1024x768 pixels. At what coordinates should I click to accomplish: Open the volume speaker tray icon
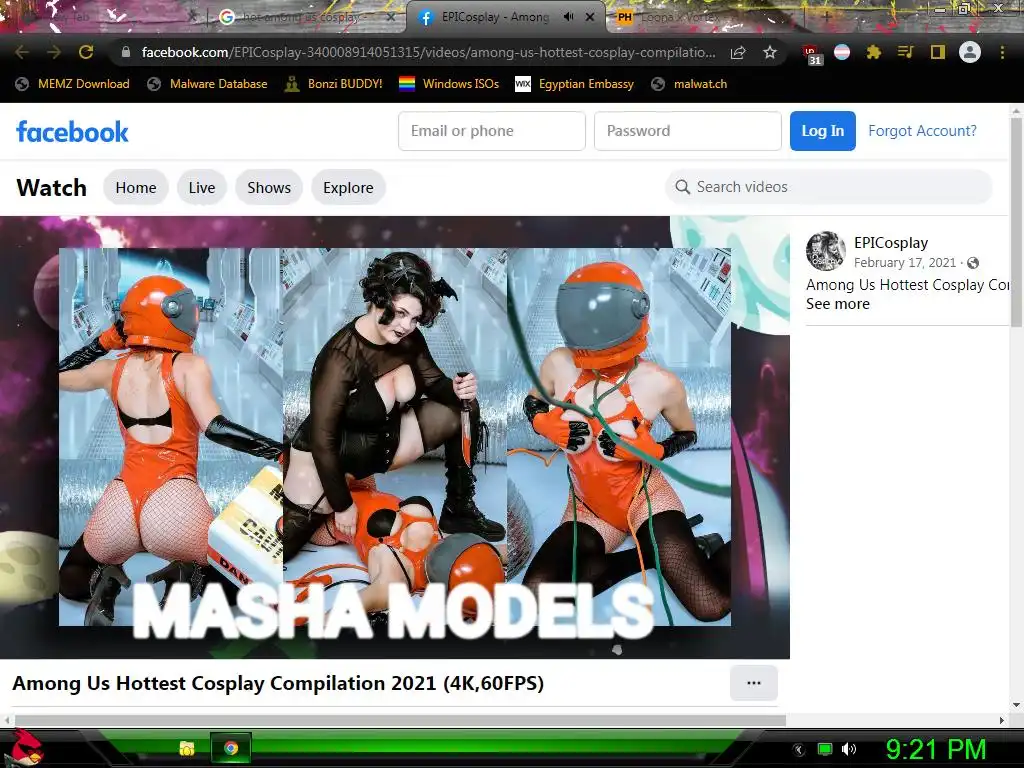[848, 749]
